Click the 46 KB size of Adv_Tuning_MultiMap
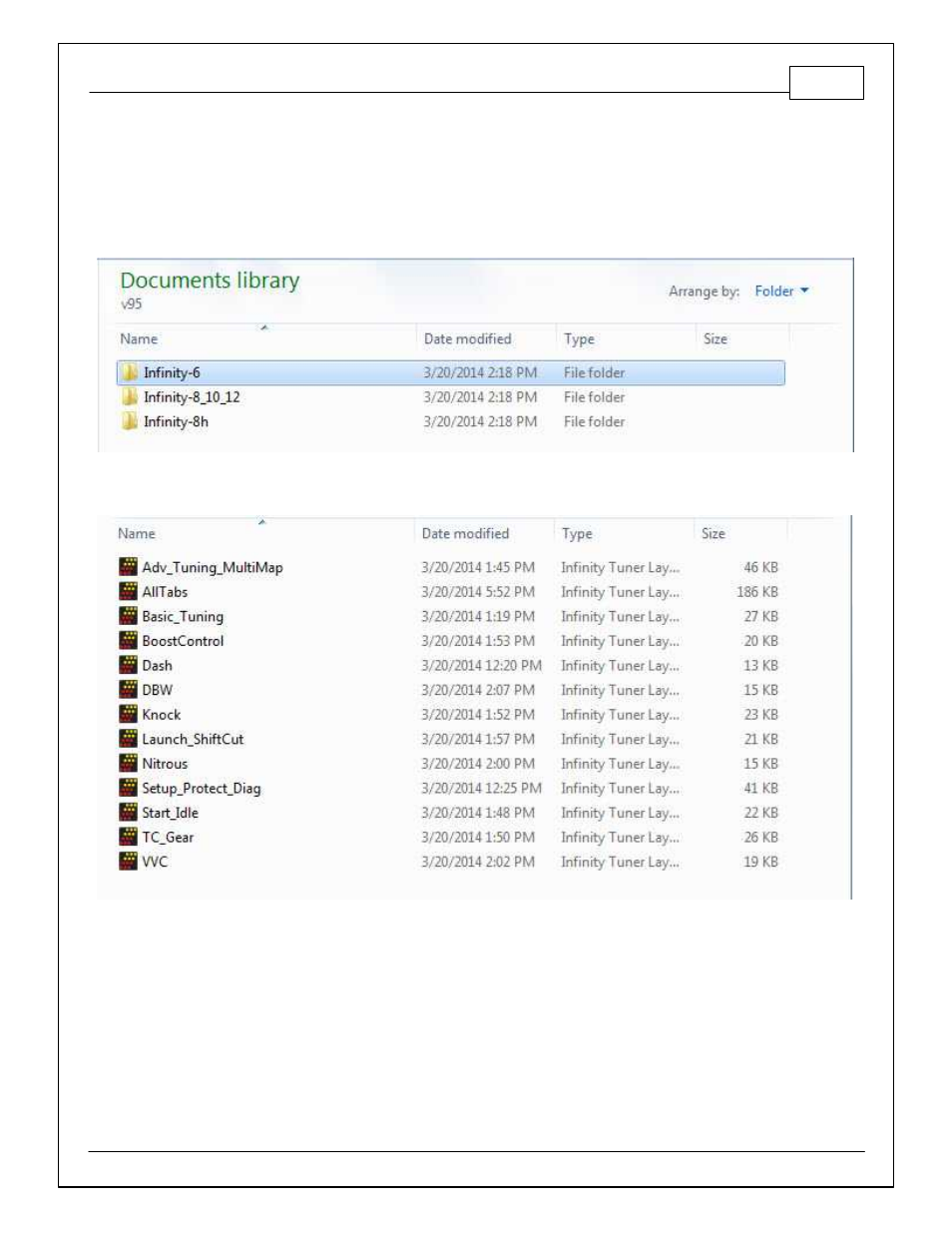Image resolution: width=952 pixels, height=1233 pixels. (x=761, y=567)
